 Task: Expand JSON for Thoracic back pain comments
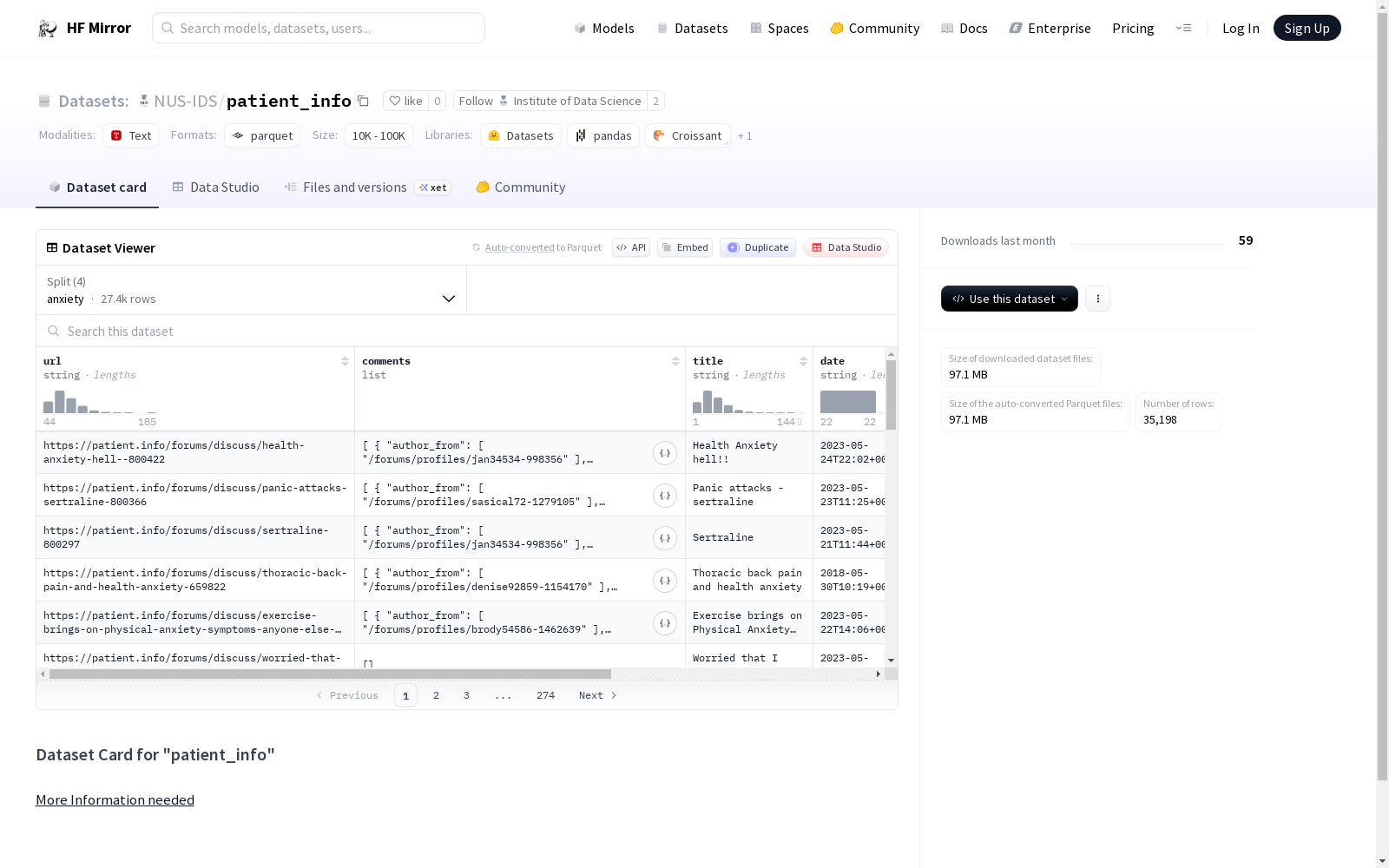(x=665, y=581)
